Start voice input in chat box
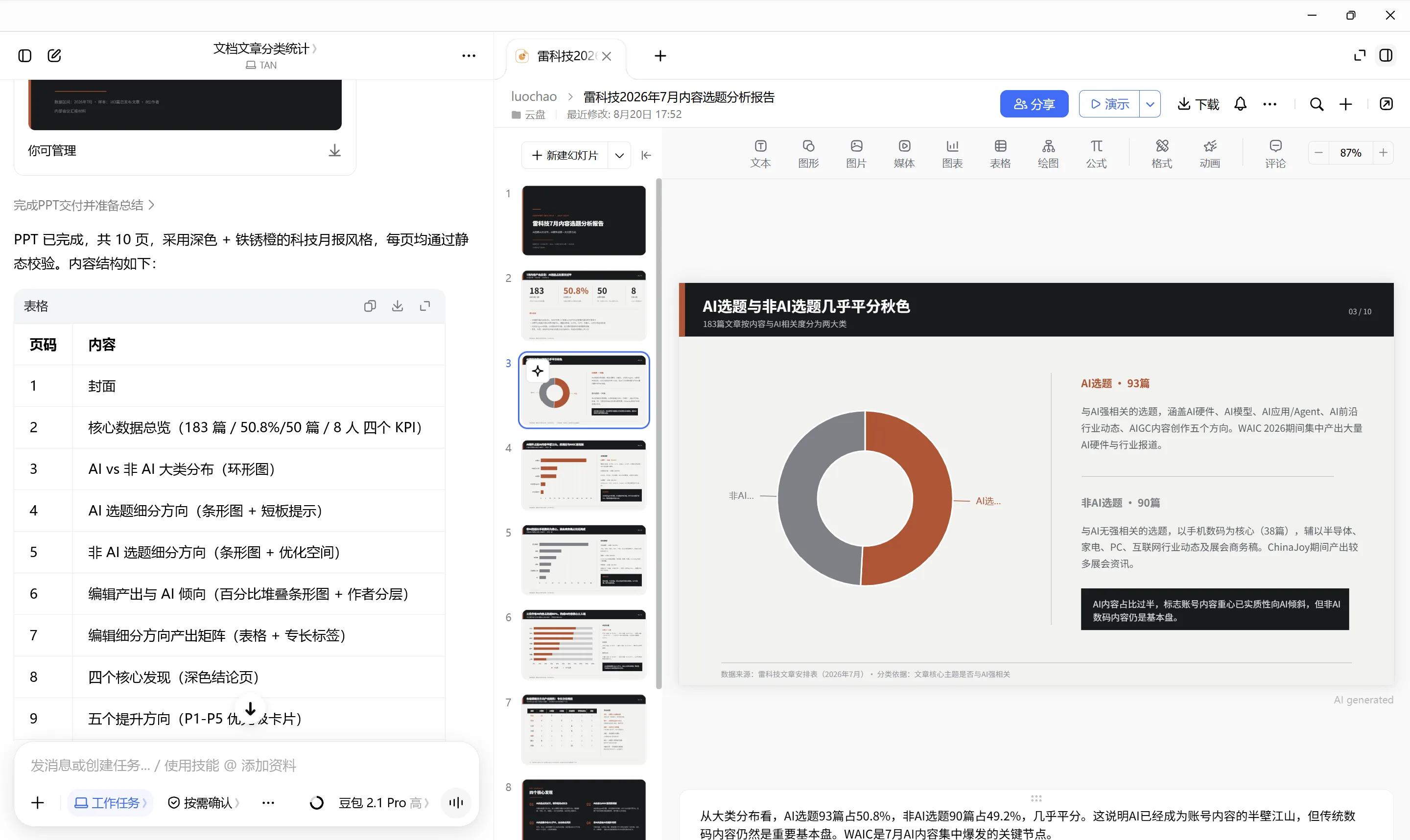The width and height of the screenshot is (1410, 840). 456,803
